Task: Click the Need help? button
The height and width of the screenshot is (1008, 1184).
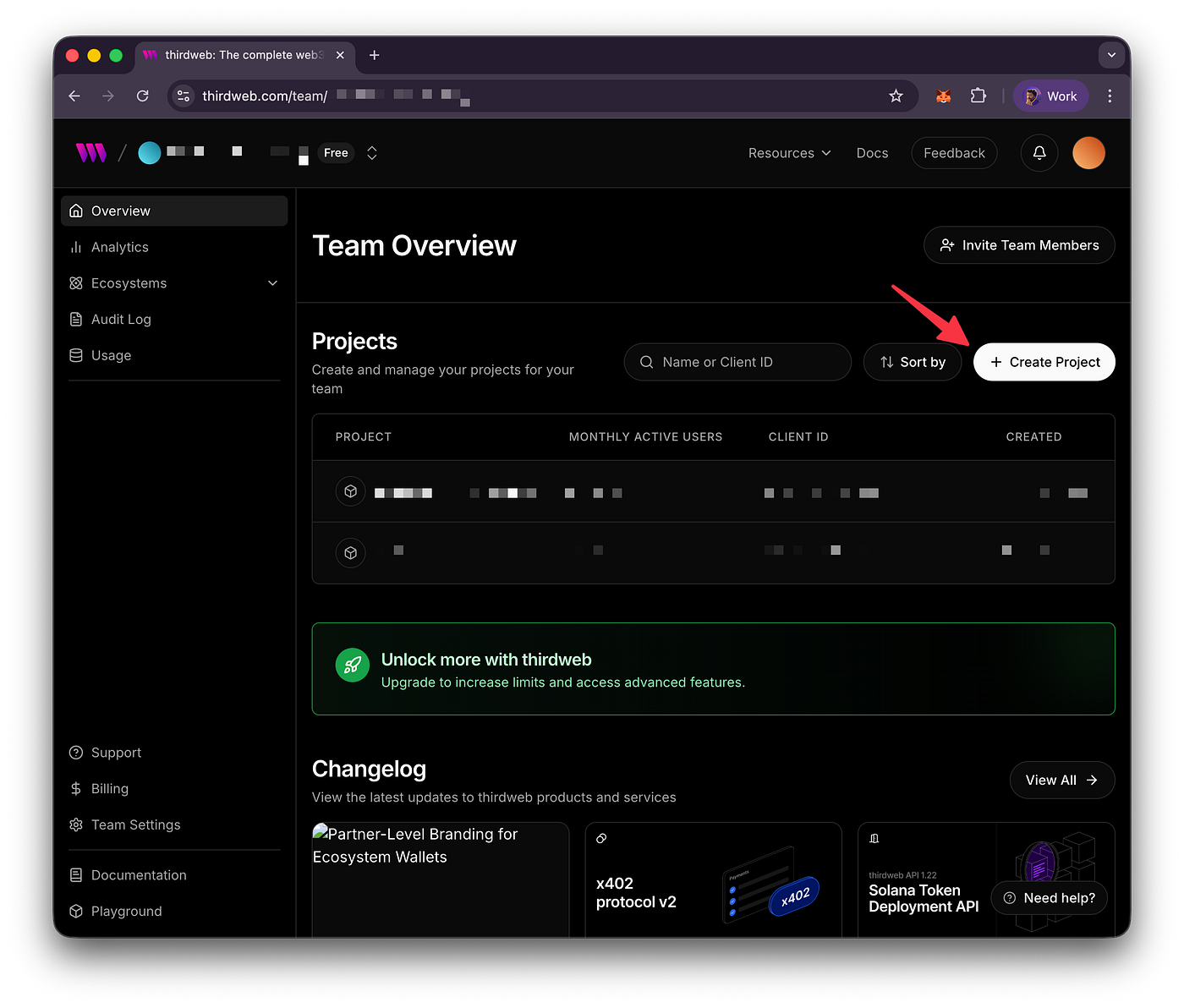Action: 1050,898
